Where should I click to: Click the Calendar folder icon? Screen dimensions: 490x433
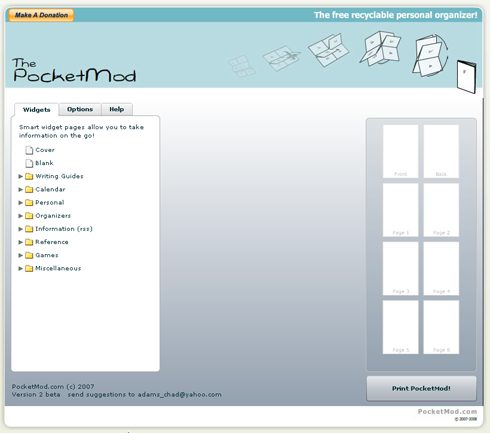click(29, 189)
